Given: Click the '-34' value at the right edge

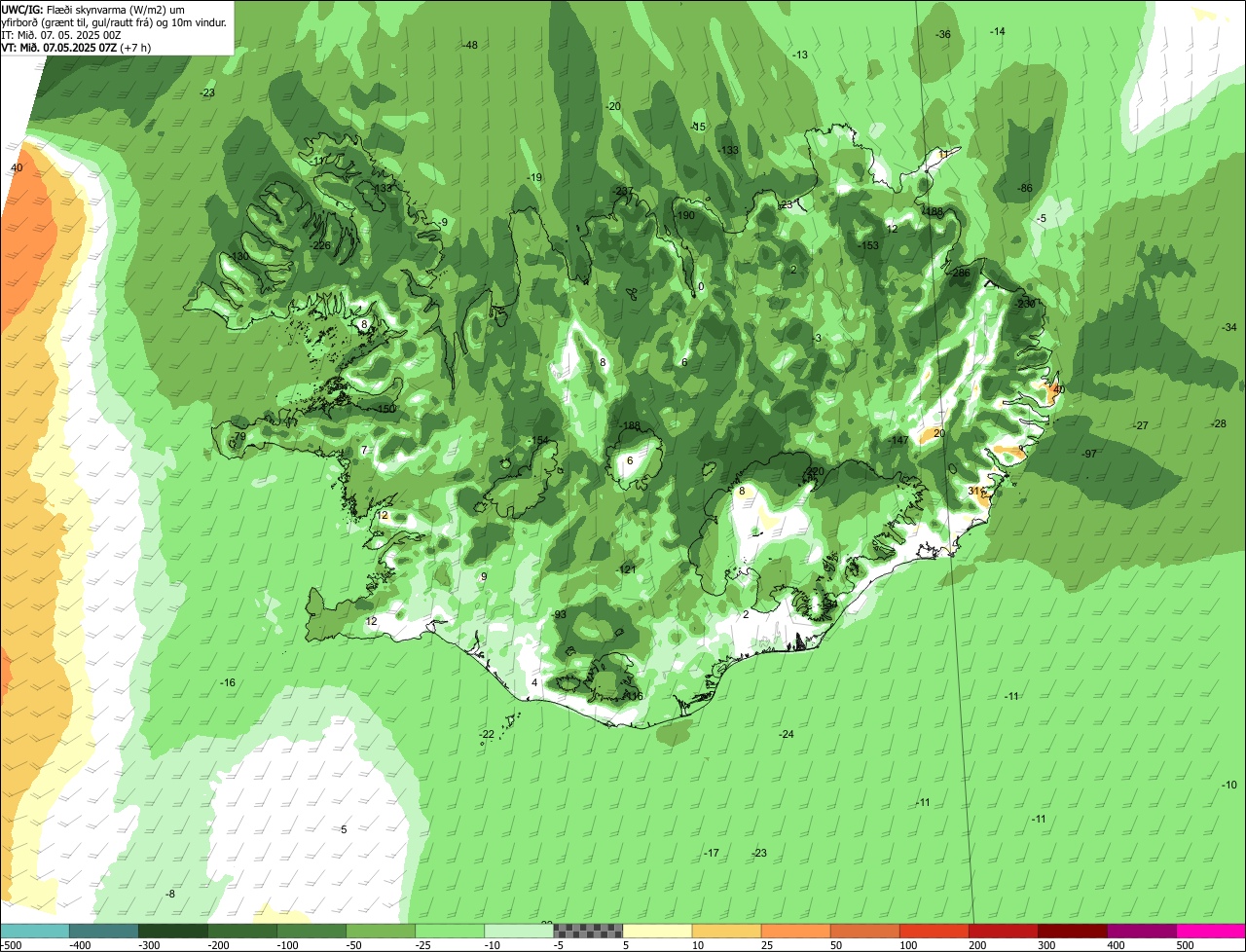Looking at the screenshot, I should click(1229, 327).
